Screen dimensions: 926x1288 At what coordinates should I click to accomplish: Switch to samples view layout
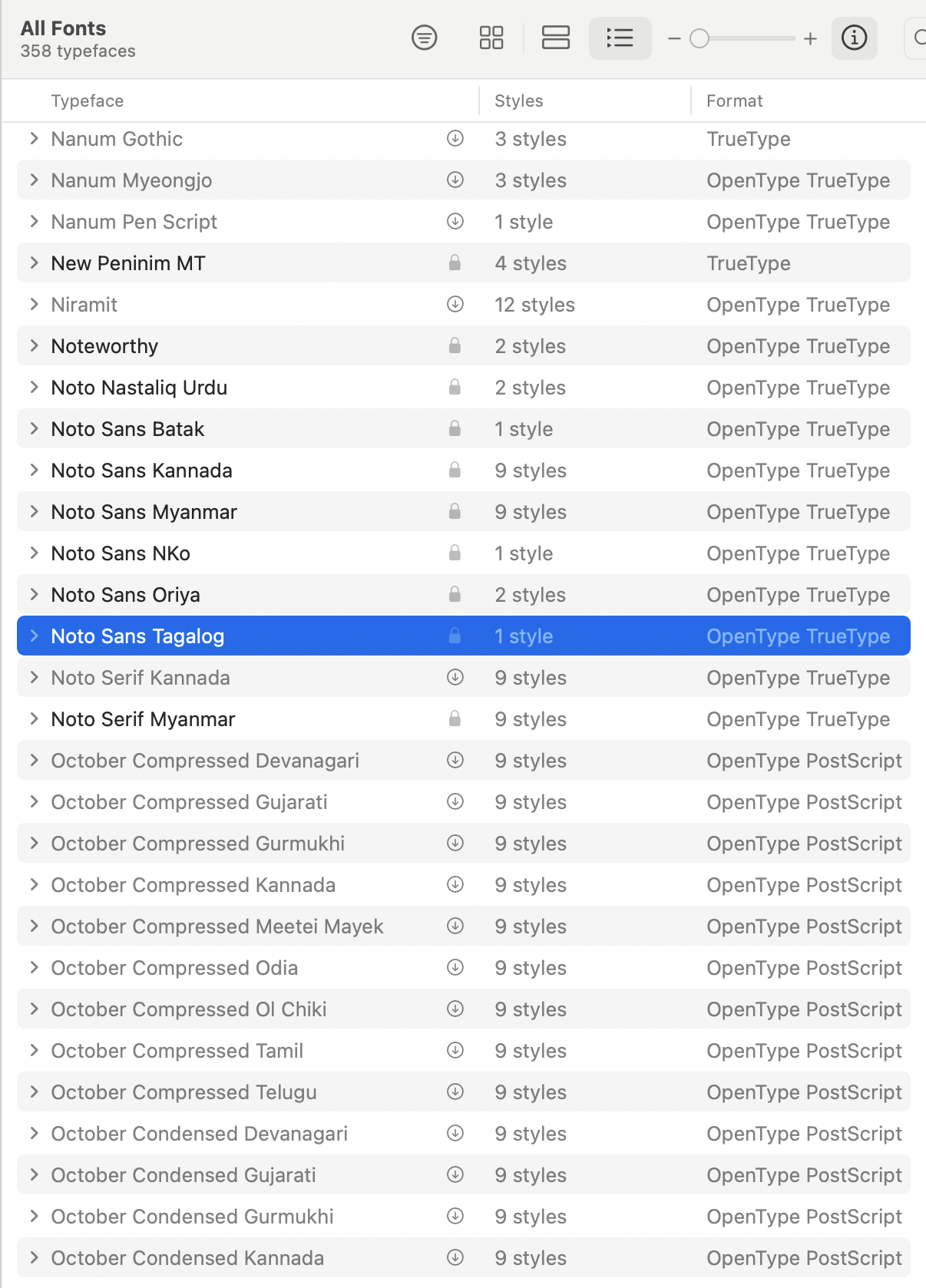point(556,38)
